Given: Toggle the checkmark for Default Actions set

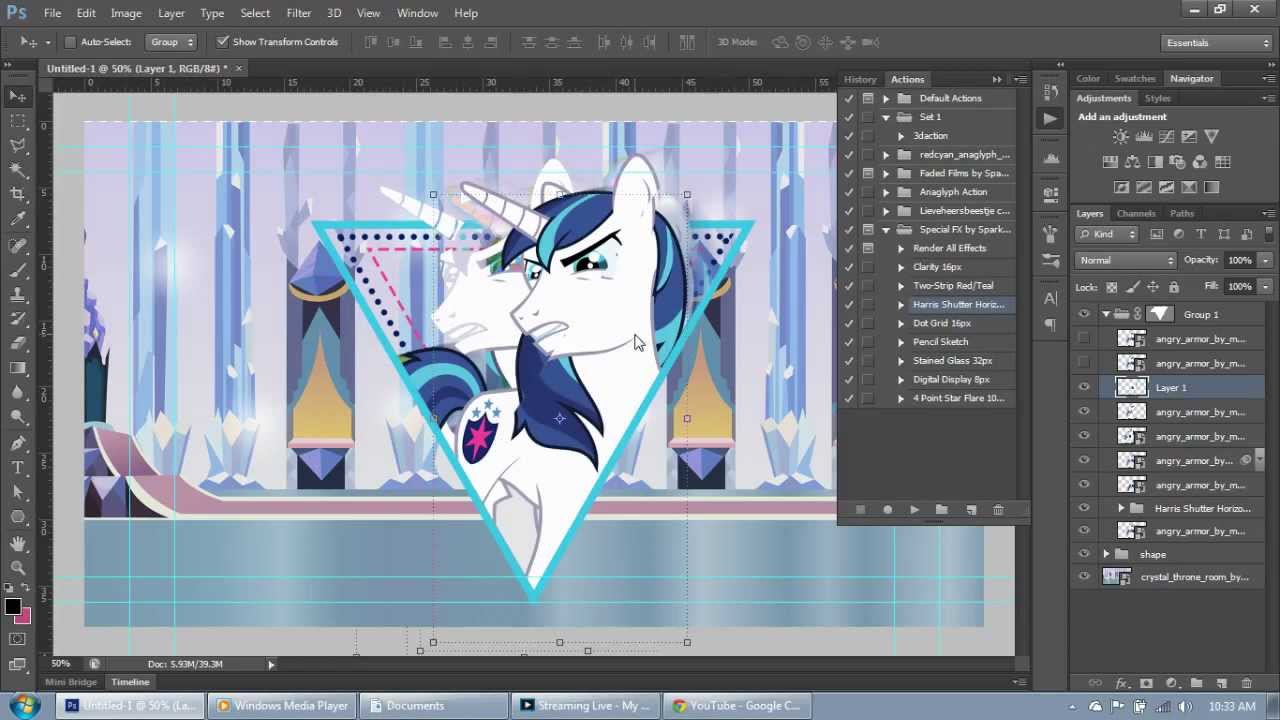Looking at the screenshot, I should [x=849, y=98].
